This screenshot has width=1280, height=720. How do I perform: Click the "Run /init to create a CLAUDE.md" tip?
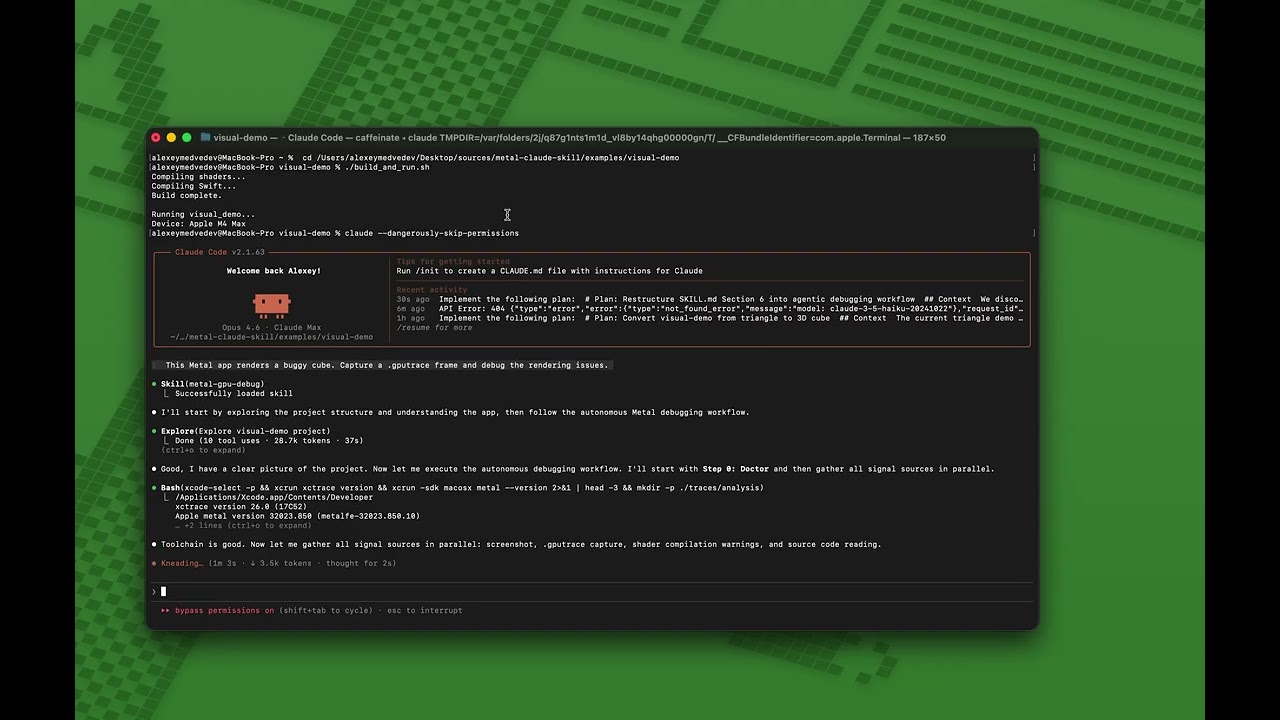[549, 271]
